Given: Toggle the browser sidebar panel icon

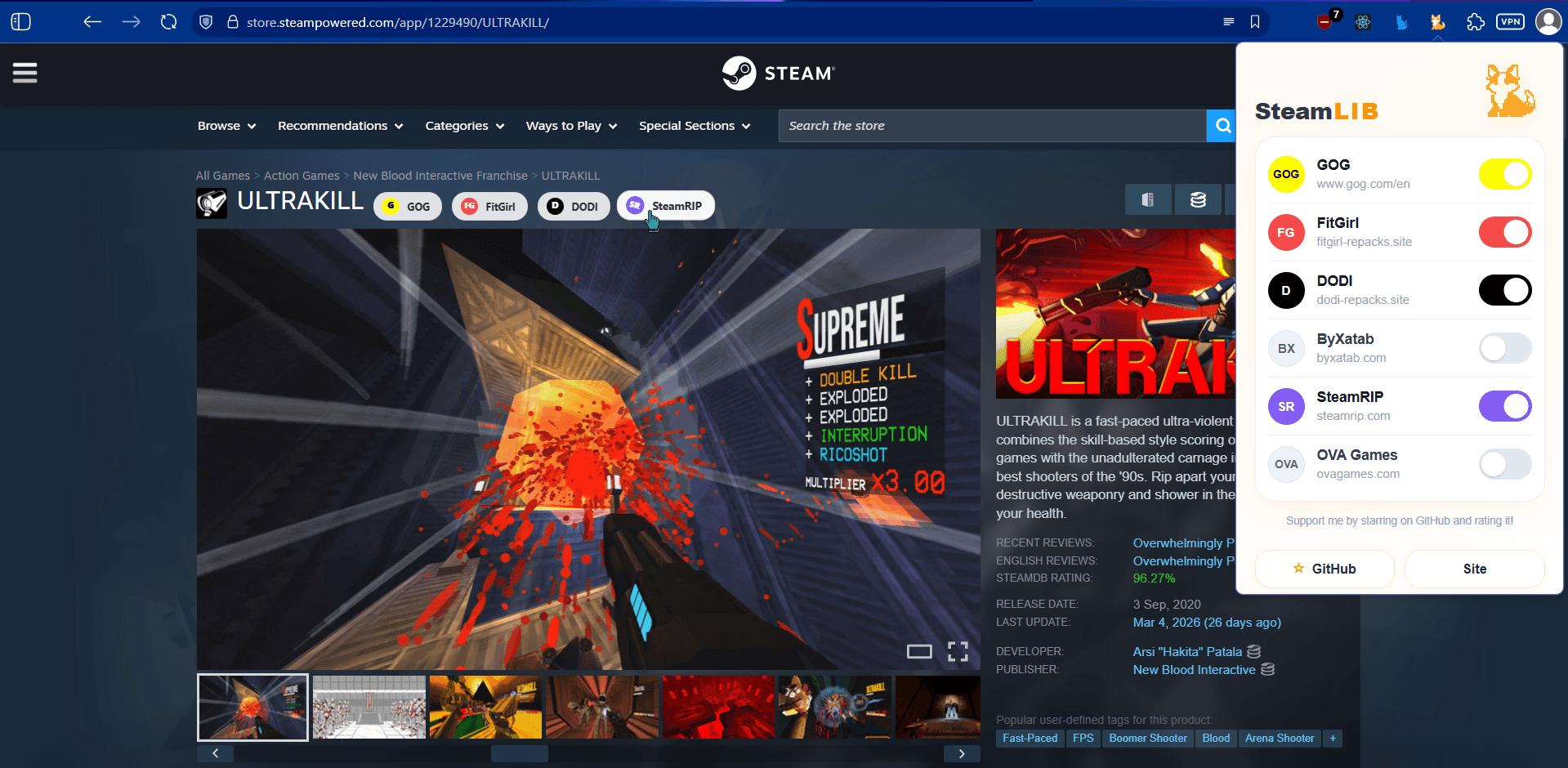Looking at the screenshot, I should click(x=21, y=22).
